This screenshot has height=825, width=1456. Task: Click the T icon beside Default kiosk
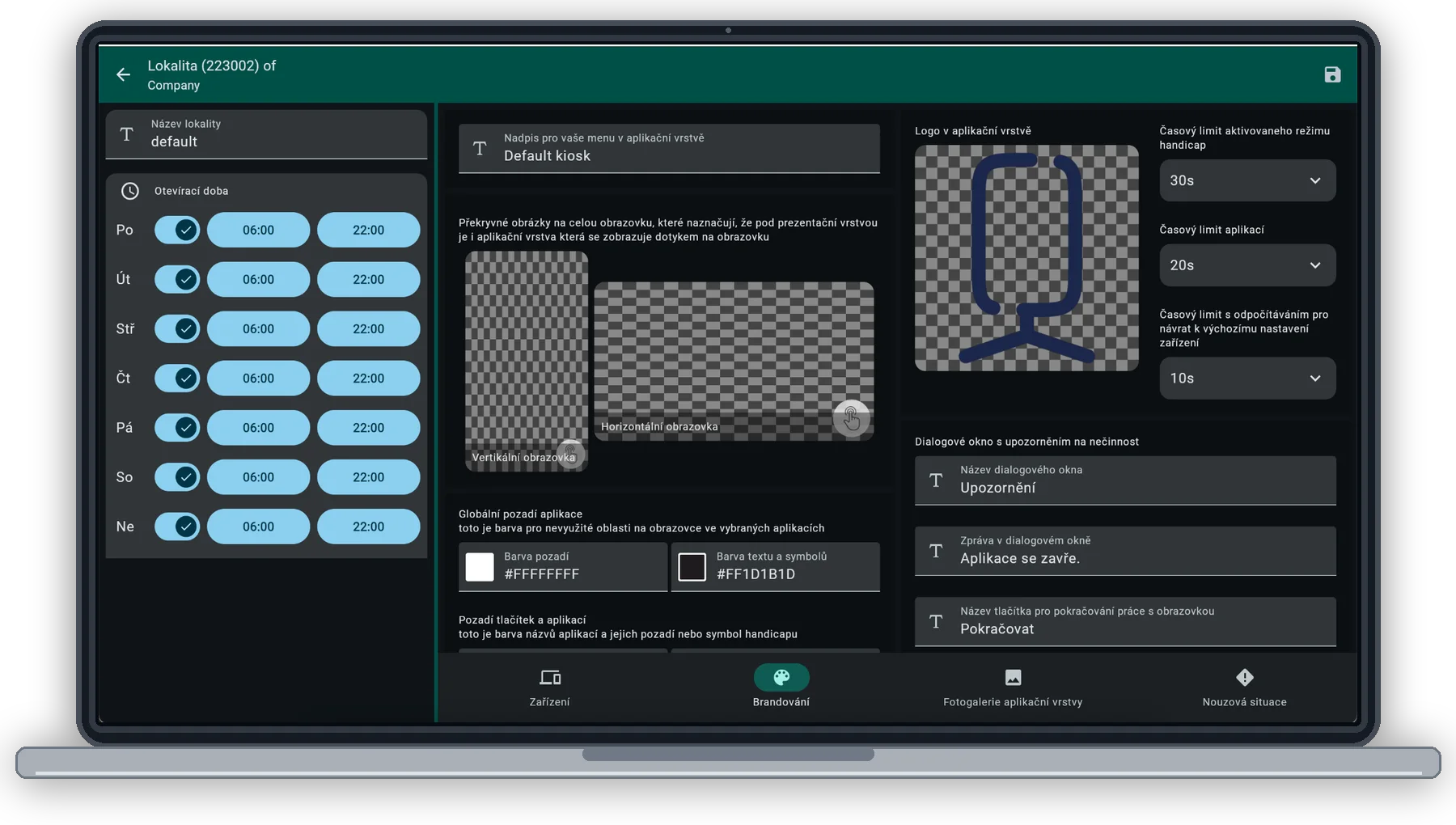480,148
